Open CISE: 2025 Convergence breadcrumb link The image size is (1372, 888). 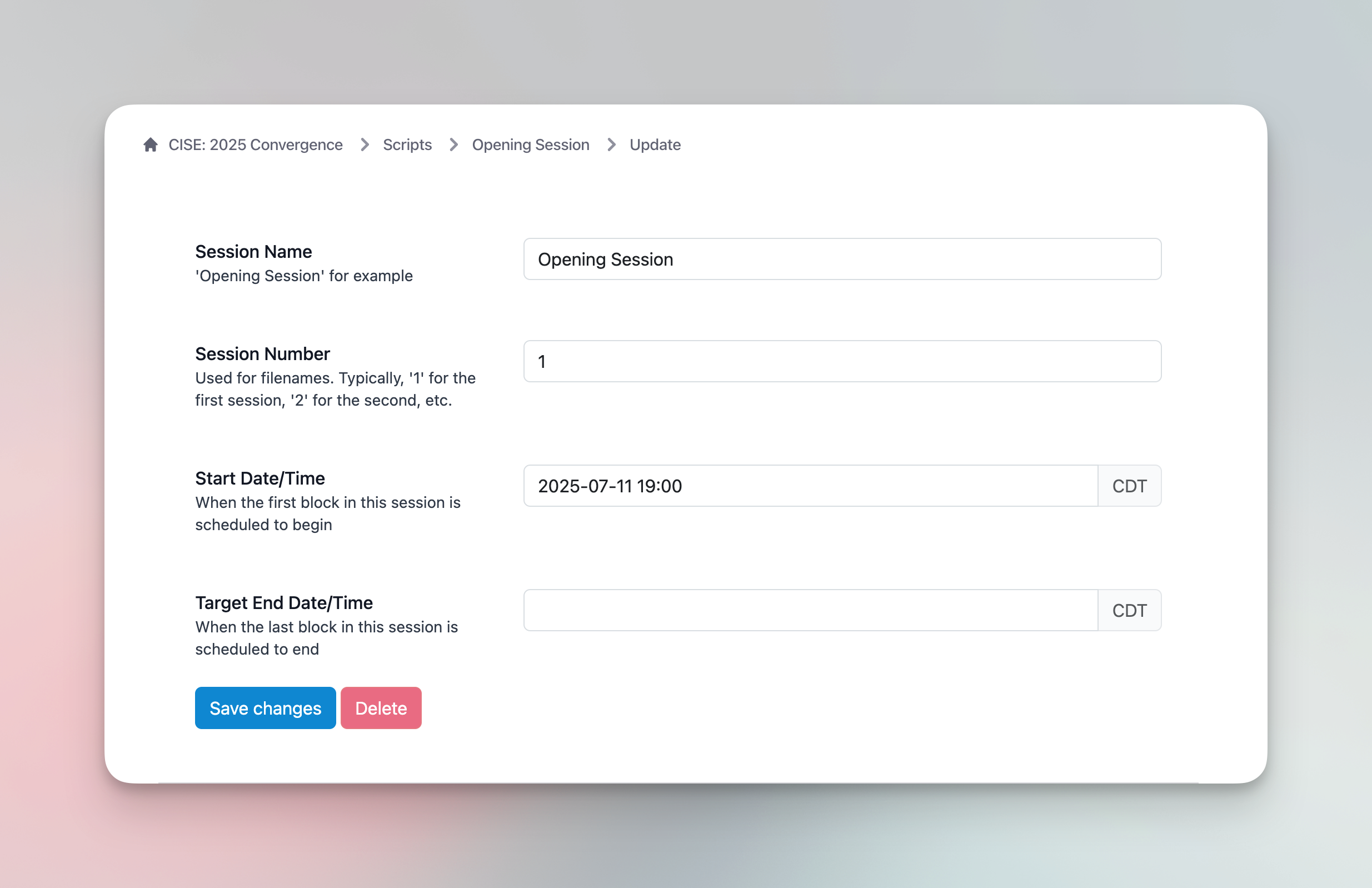point(256,144)
